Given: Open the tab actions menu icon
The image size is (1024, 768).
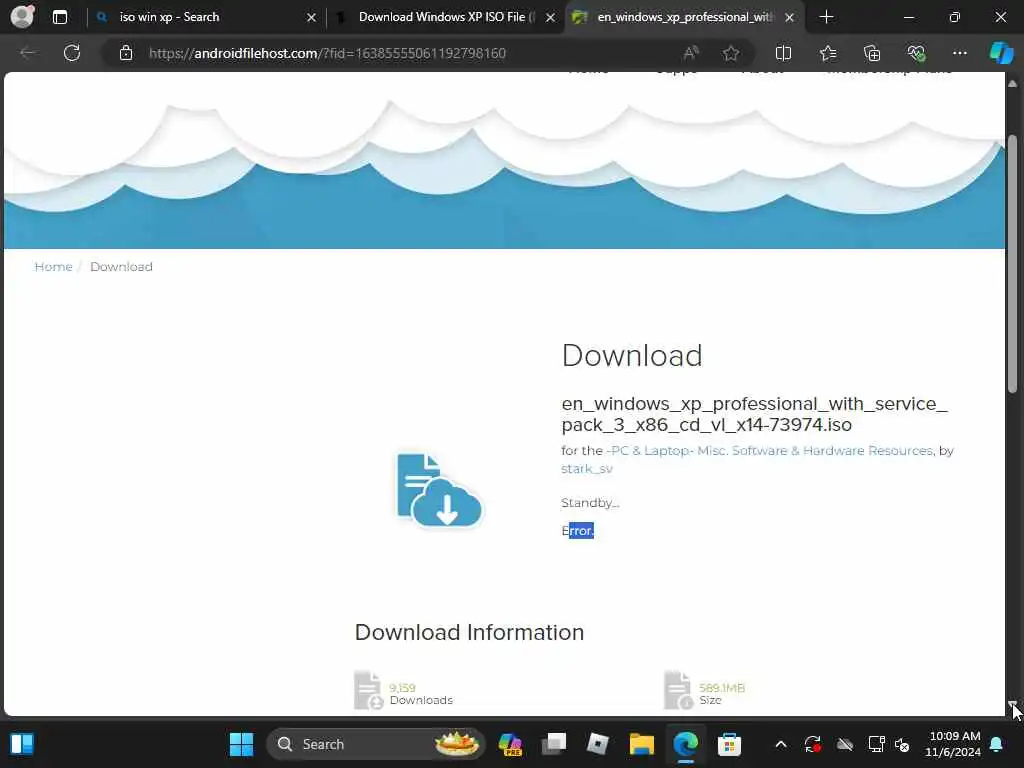Looking at the screenshot, I should (59, 17).
